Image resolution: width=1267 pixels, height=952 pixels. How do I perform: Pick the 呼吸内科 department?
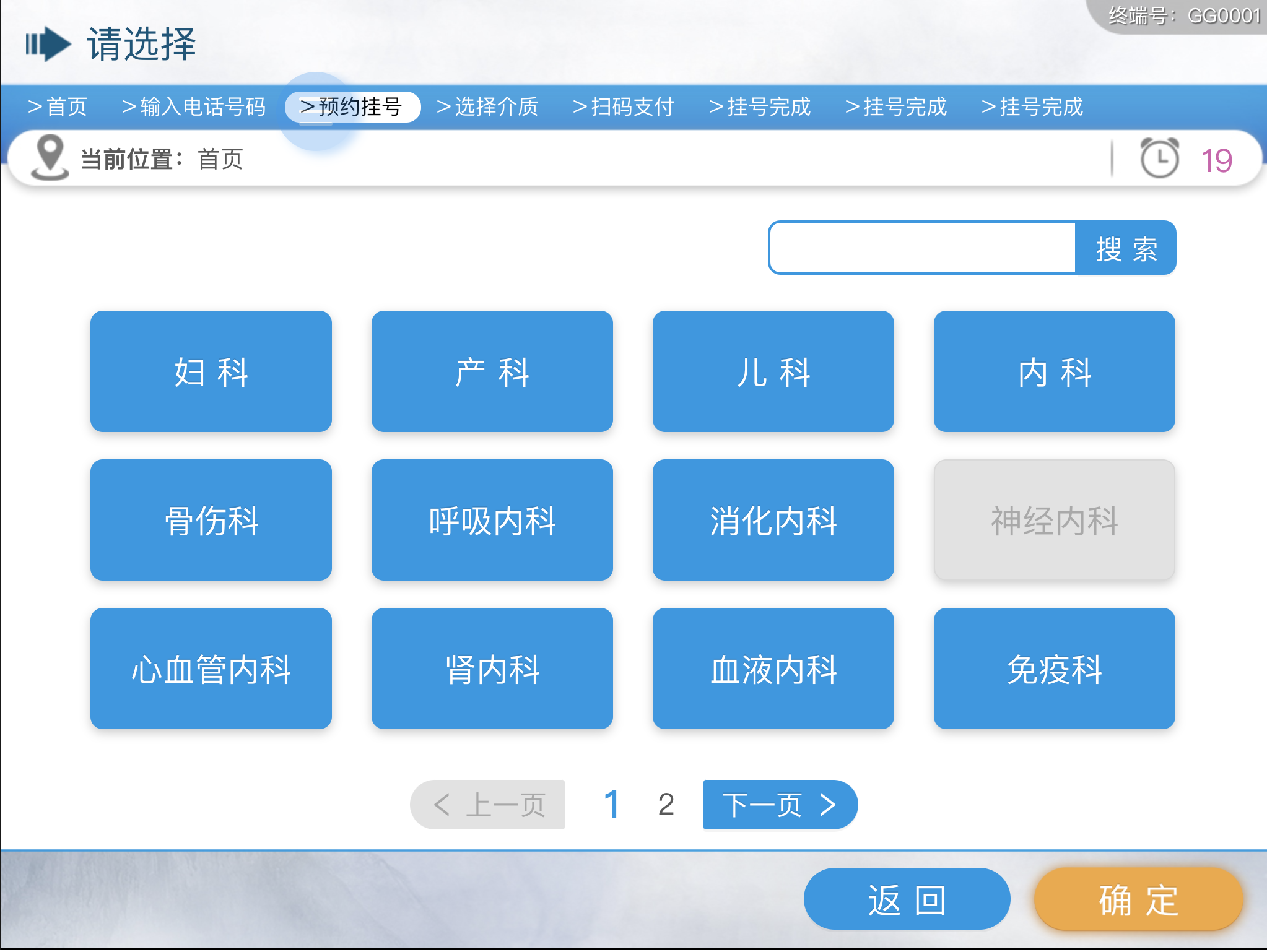[x=492, y=520]
